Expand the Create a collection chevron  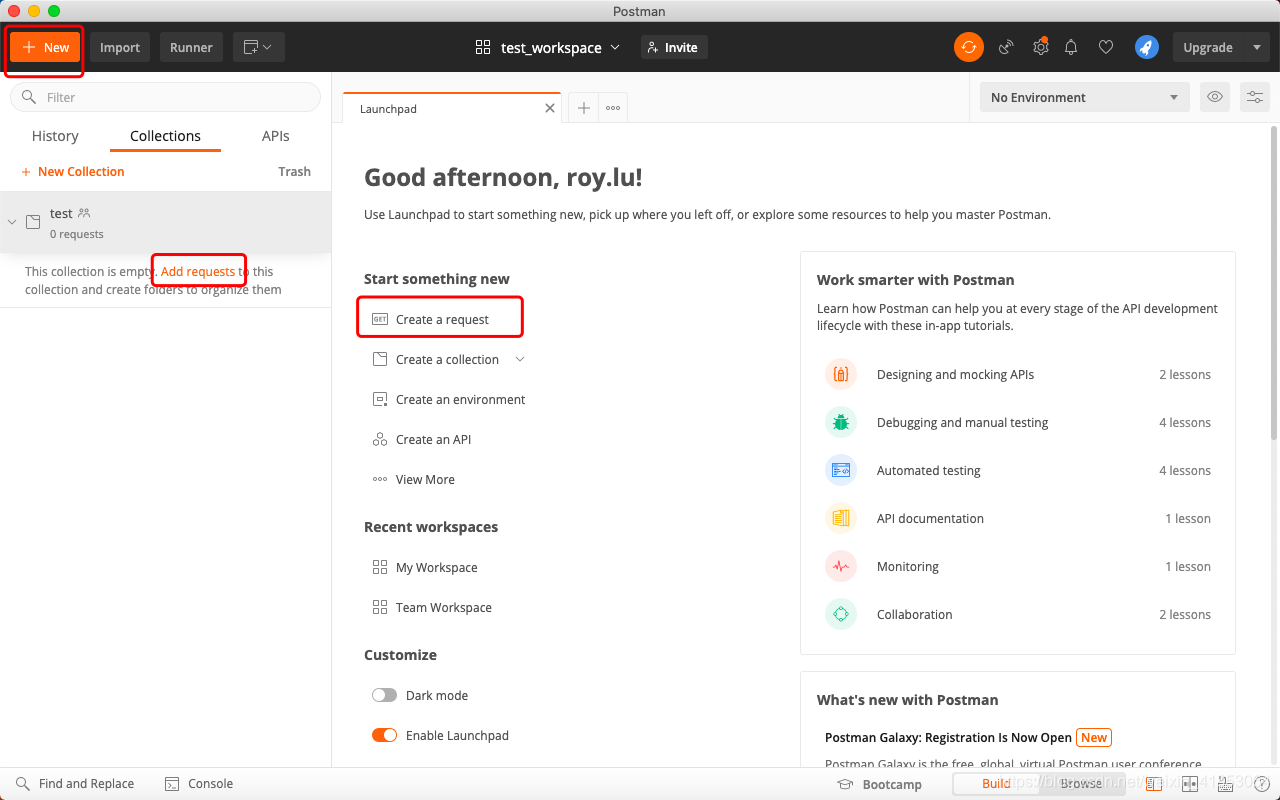519,359
